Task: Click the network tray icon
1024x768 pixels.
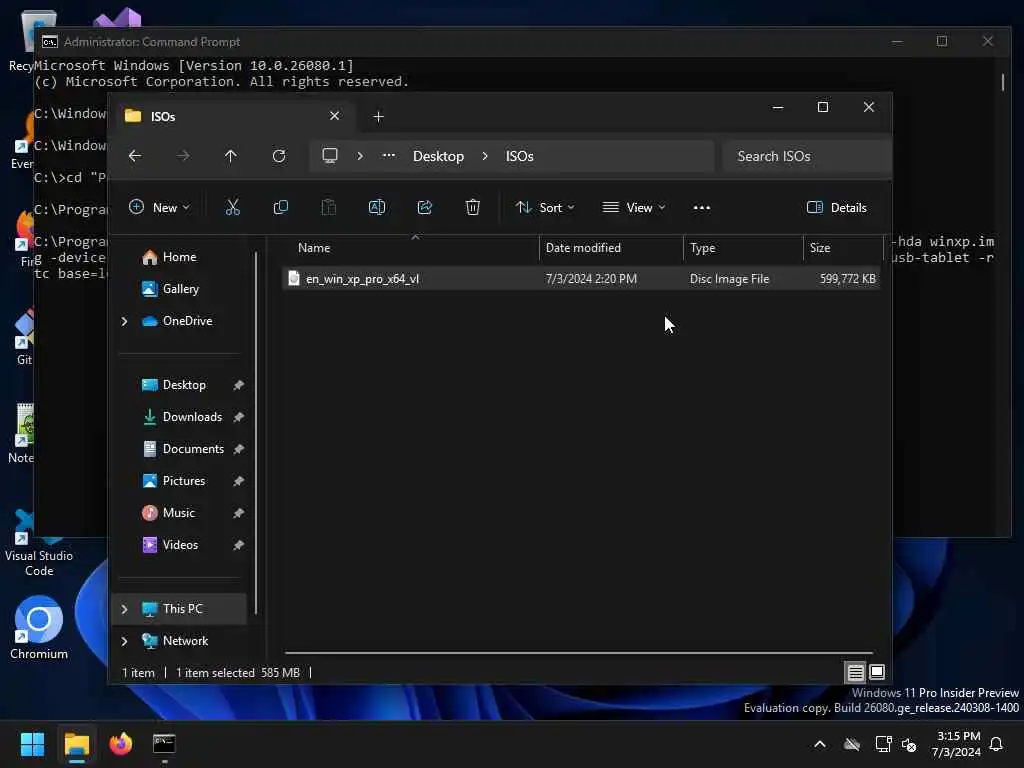Action: pyautogui.click(x=883, y=744)
